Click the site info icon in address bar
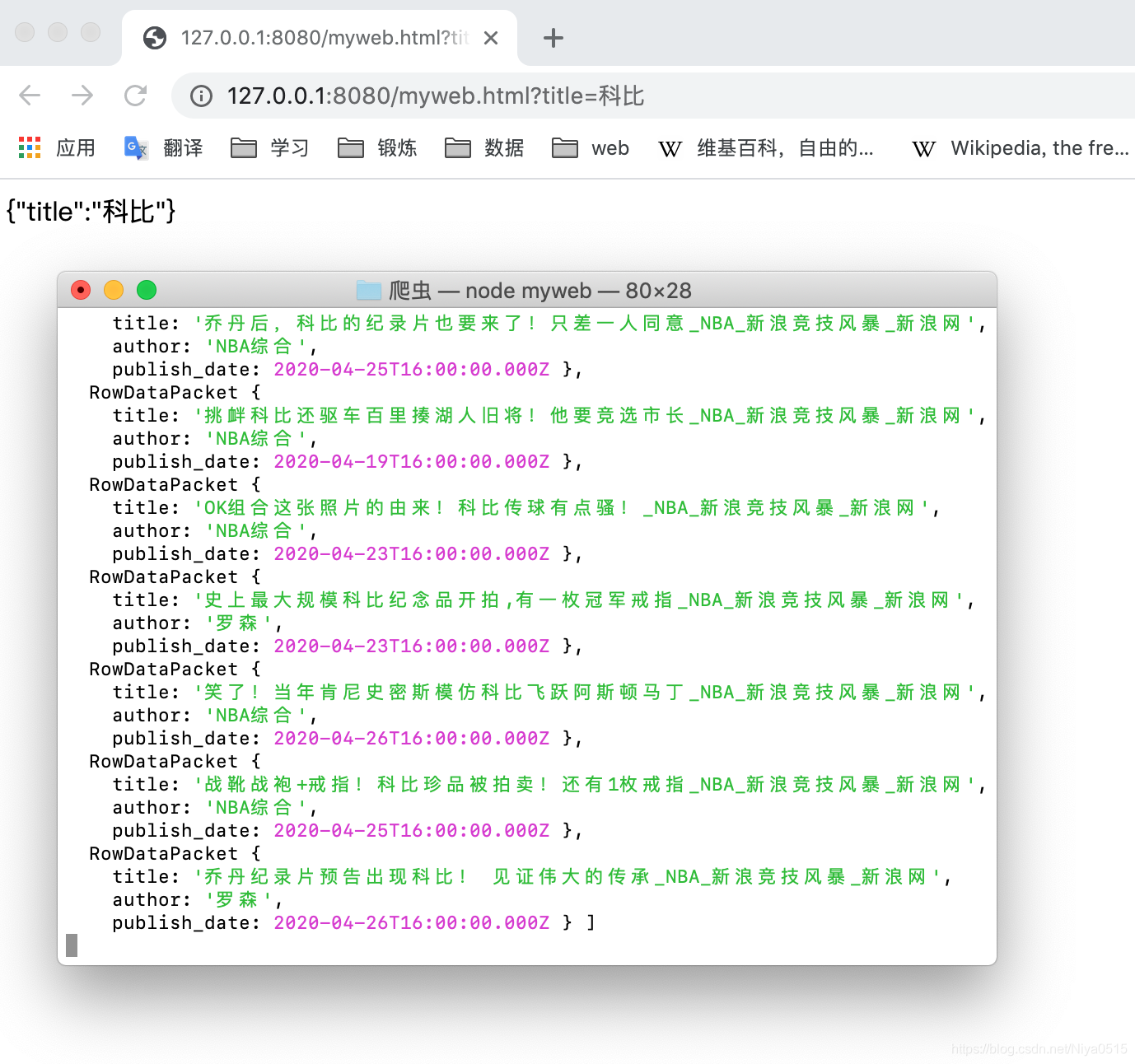1135x1064 pixels. [201, 96]
